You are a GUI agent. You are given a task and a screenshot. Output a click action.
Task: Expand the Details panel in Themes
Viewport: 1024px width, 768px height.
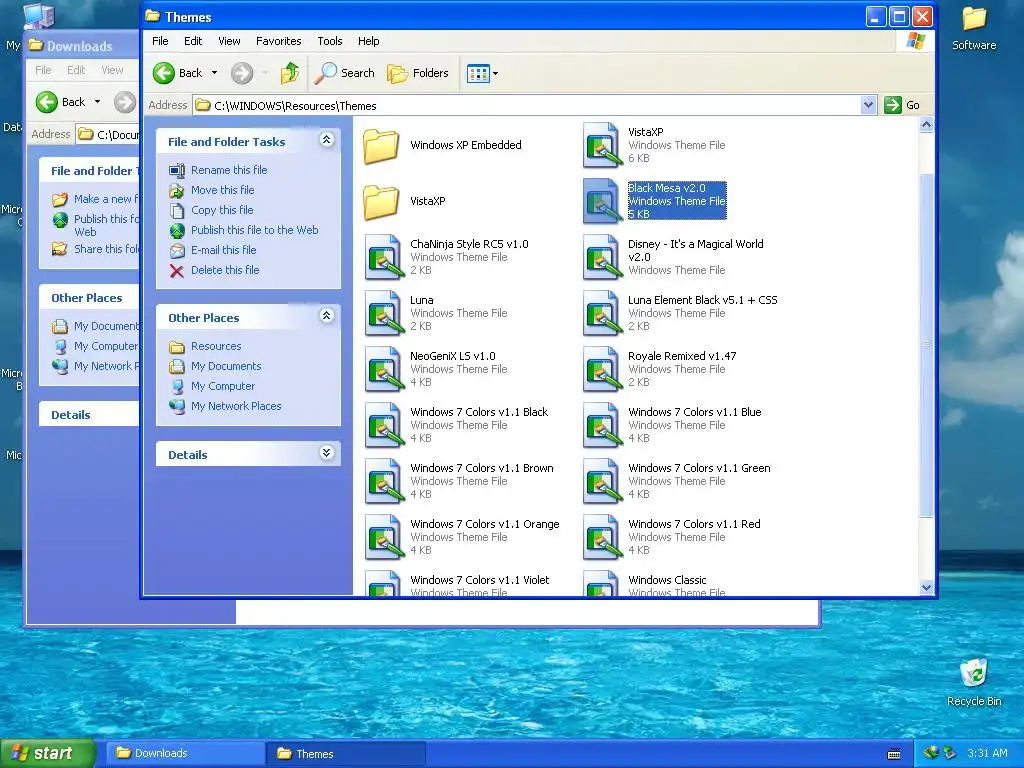pyautogui.click(x=327, y=453)
